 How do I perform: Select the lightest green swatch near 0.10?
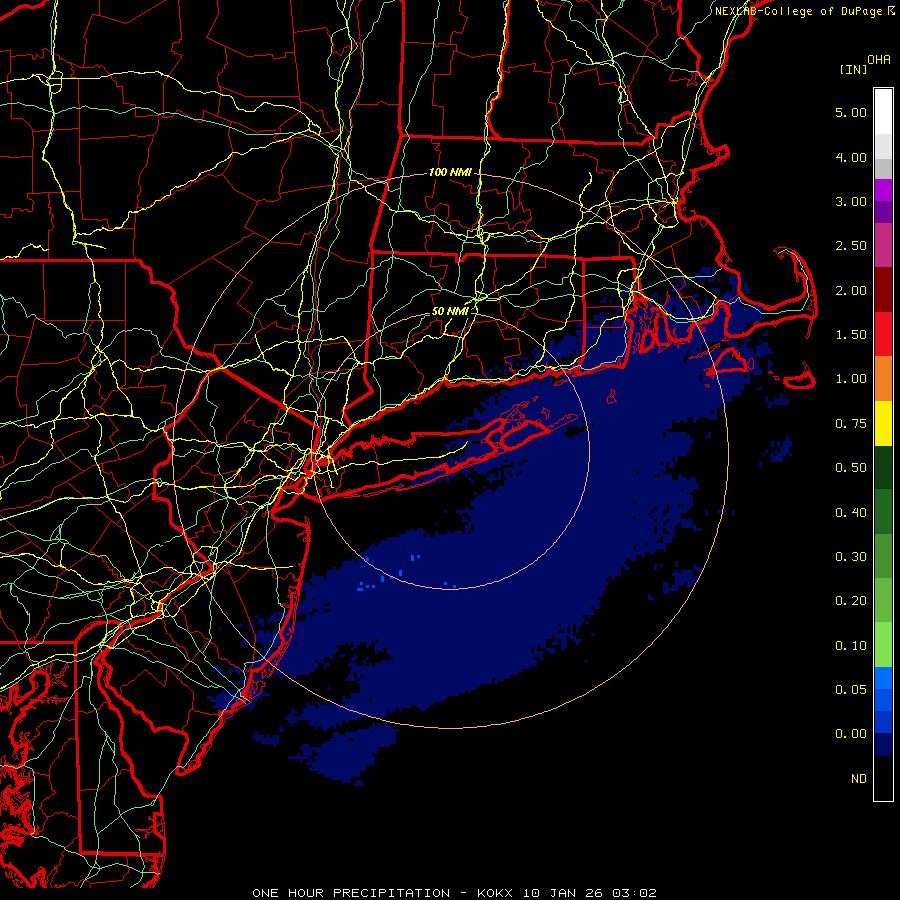pos(883,645)
